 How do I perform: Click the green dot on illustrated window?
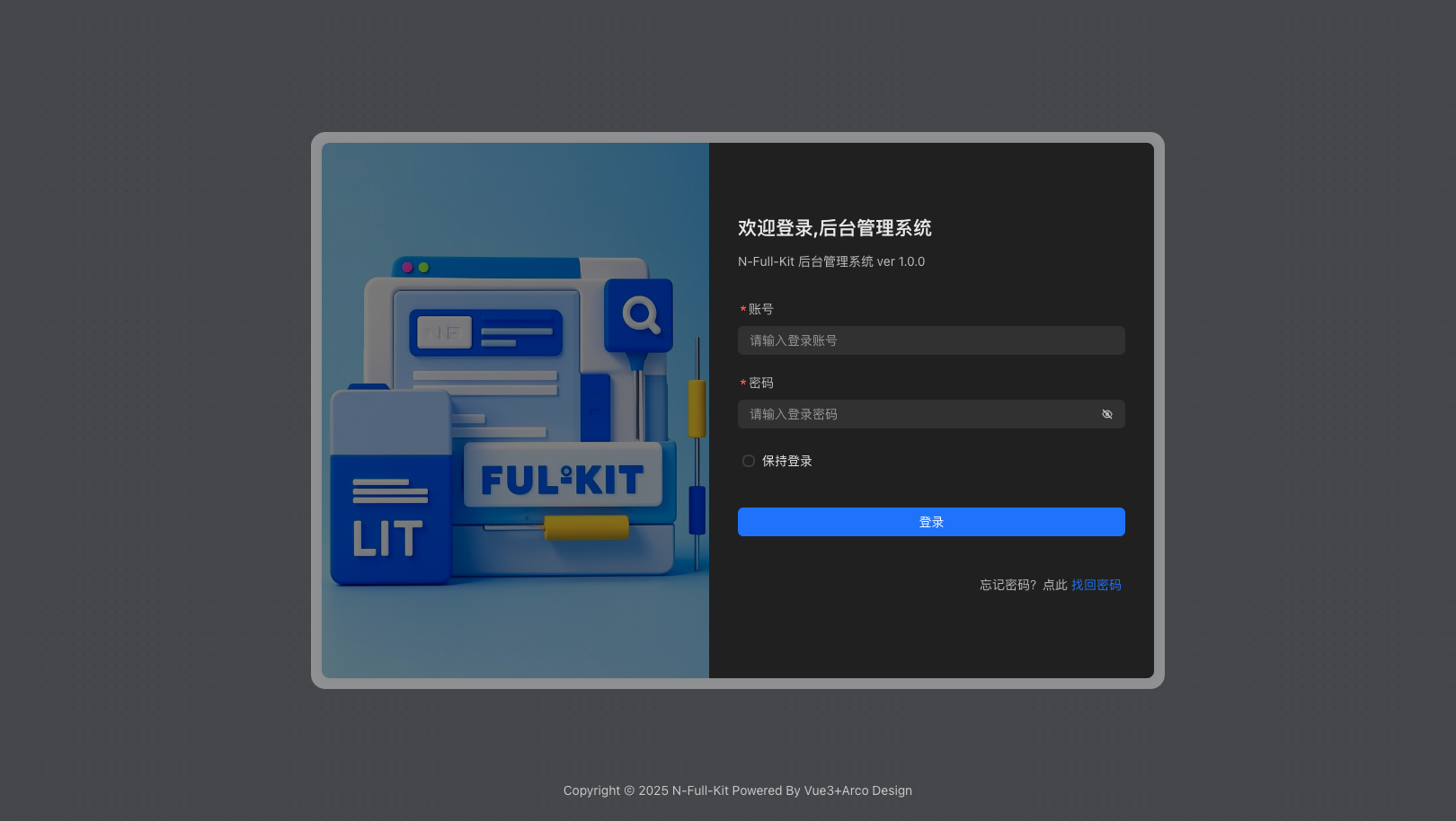pyautogui.click(x=423, y=267)
